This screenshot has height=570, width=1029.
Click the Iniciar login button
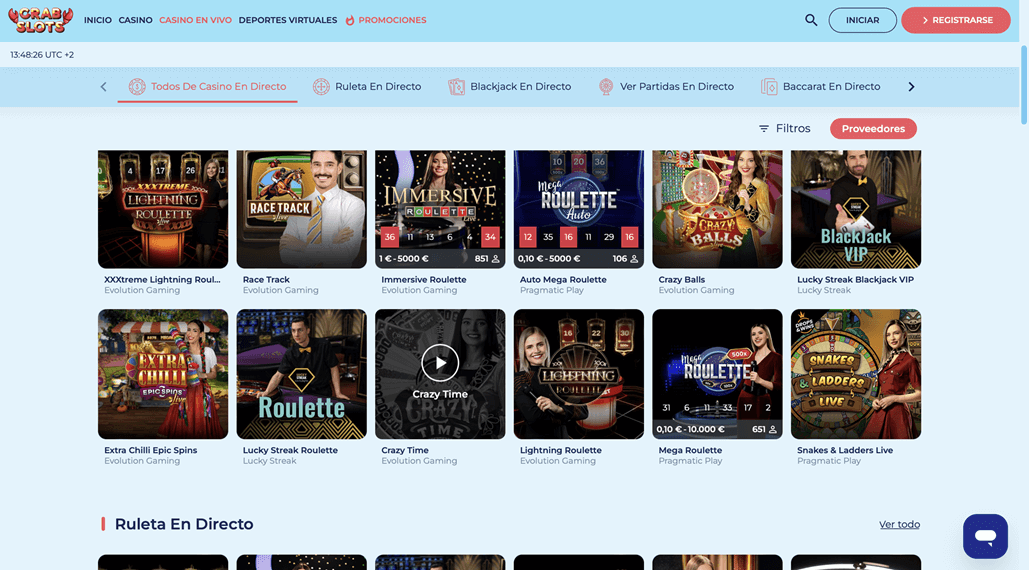pyautogui.click(x=862, y=20)
